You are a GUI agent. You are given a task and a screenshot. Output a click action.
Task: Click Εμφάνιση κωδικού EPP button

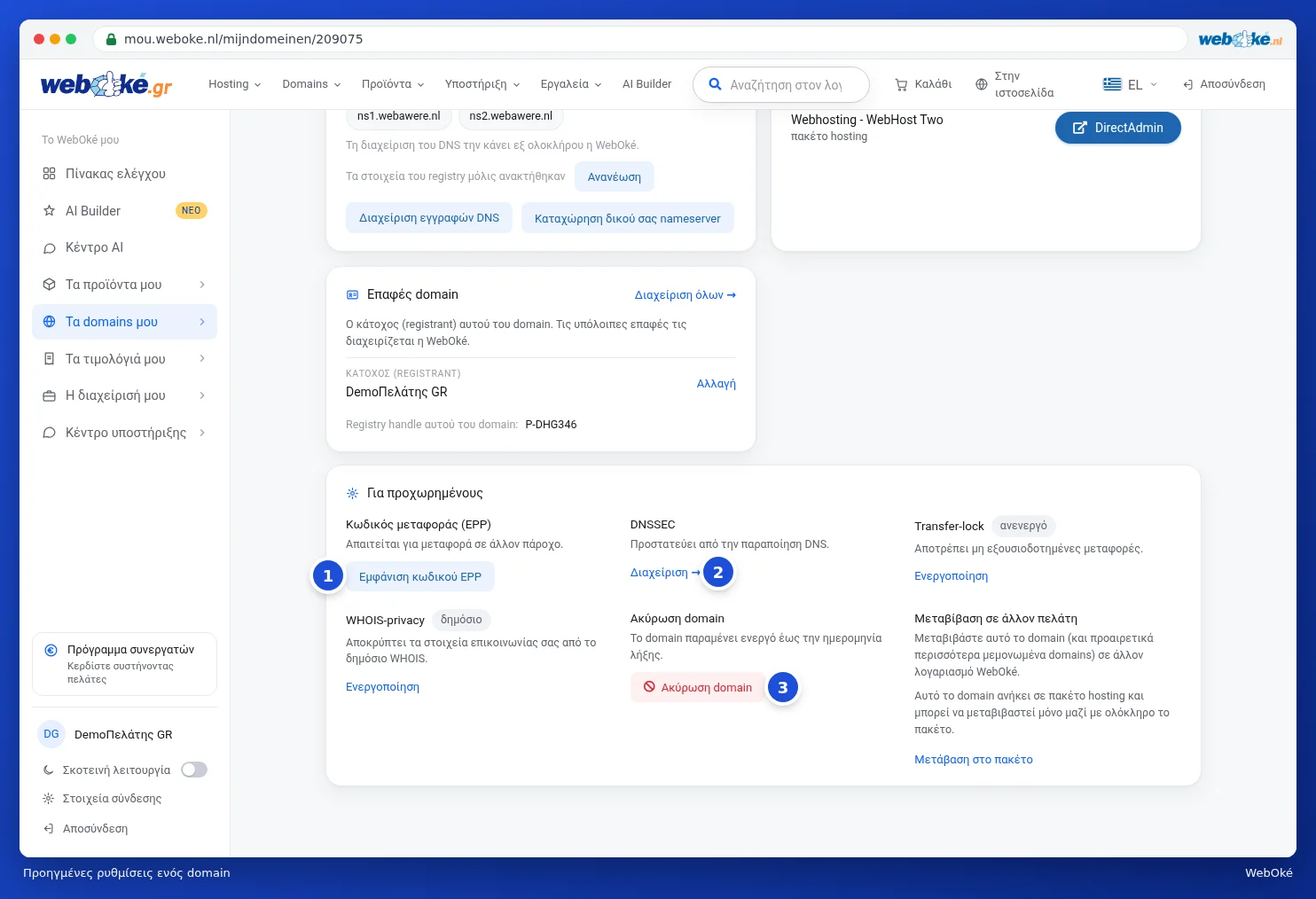tap(420, 577)
